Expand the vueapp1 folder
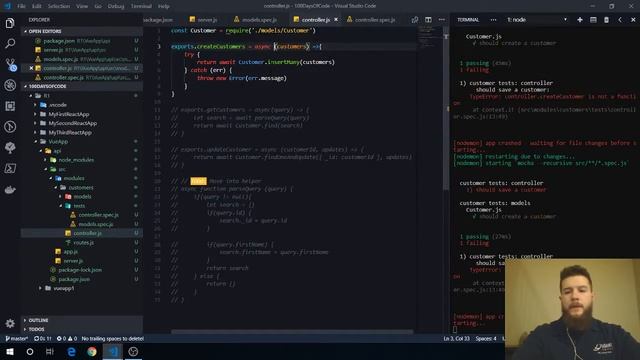The image size is (640, 360). [x=64, y=288]
